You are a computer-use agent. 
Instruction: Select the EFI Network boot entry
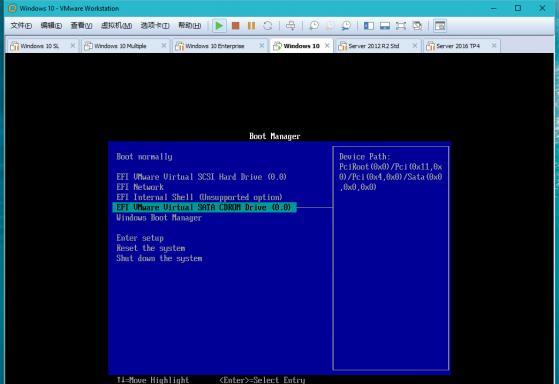pyautogui.click(x=140, y=187)
